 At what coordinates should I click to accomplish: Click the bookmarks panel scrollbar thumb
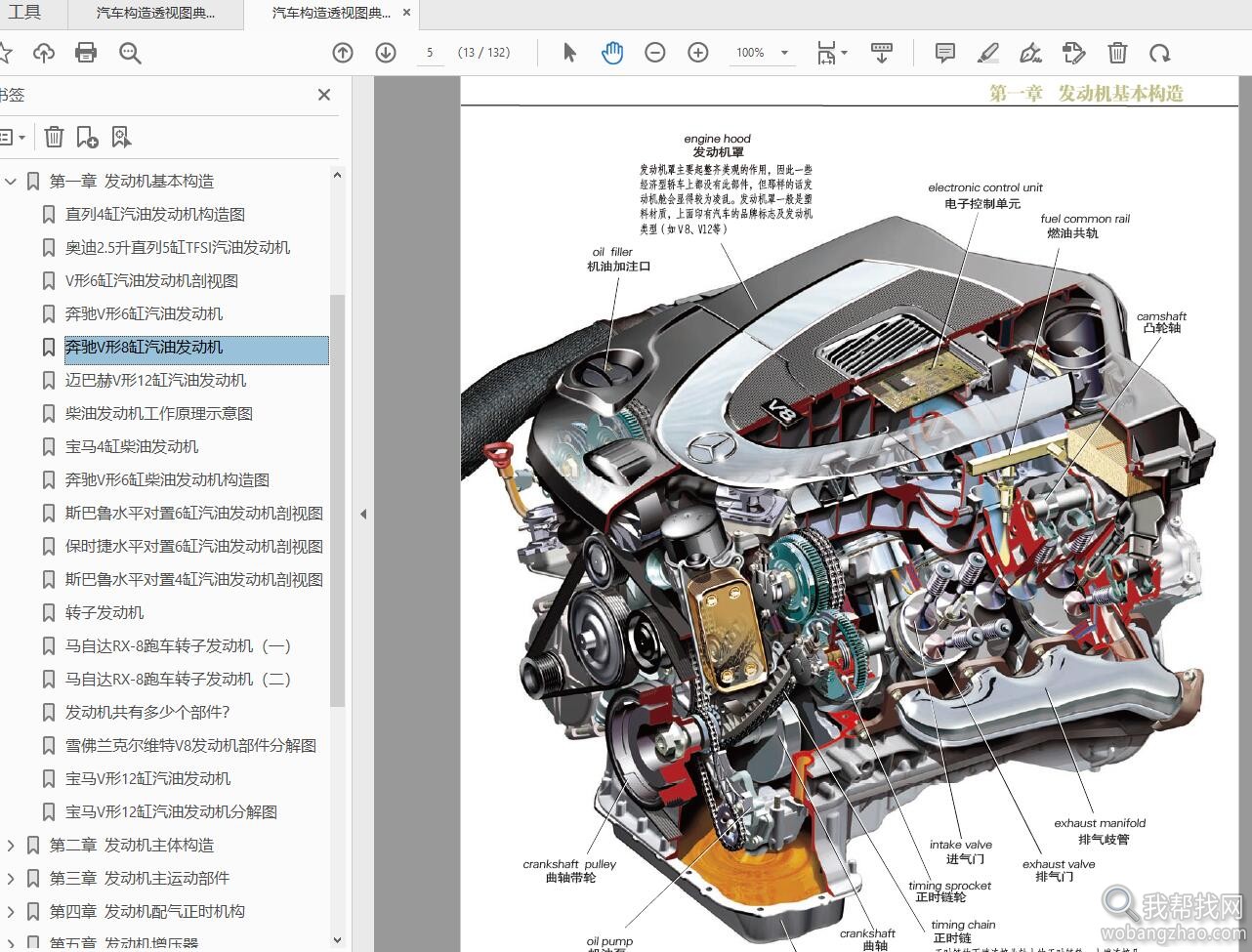click(x=337, y=499)
